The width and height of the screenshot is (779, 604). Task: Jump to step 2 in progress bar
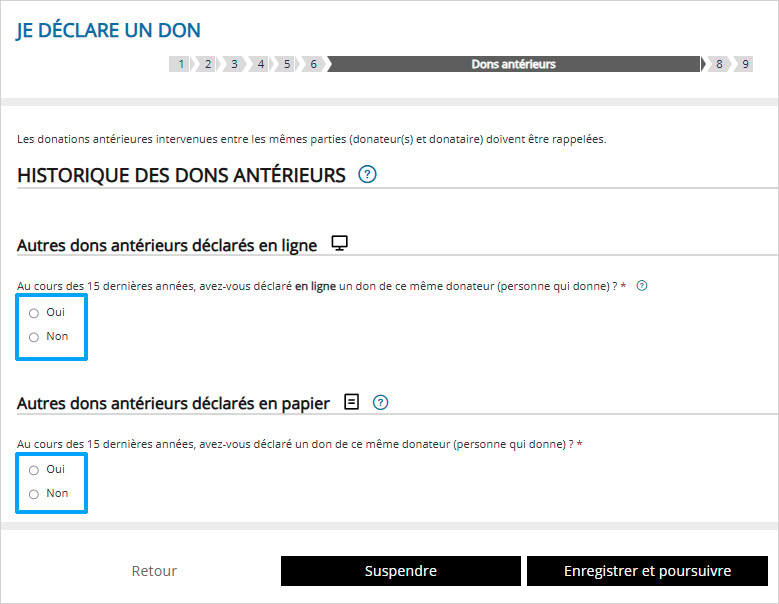pos(207,64)
